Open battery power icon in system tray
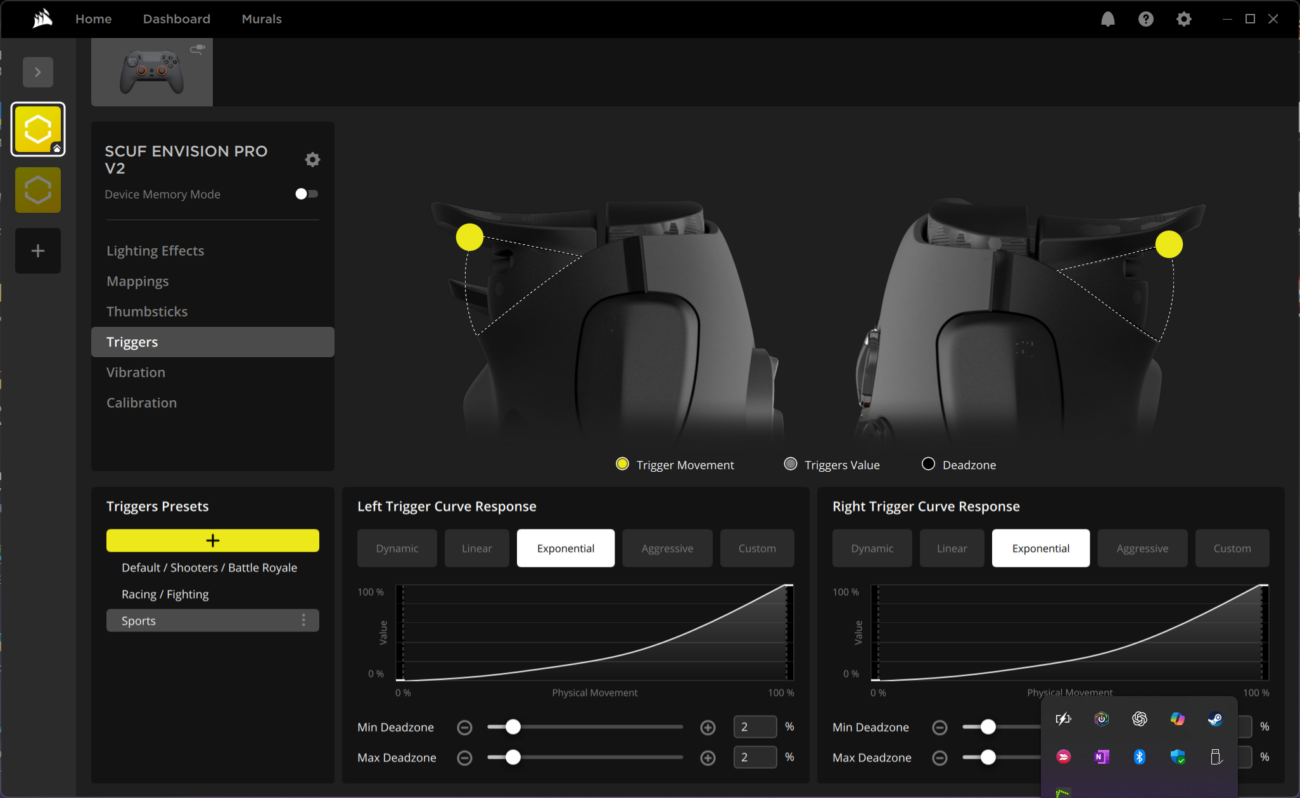The height and width of the screenshot is (798, 1300). coord(1063,719)
